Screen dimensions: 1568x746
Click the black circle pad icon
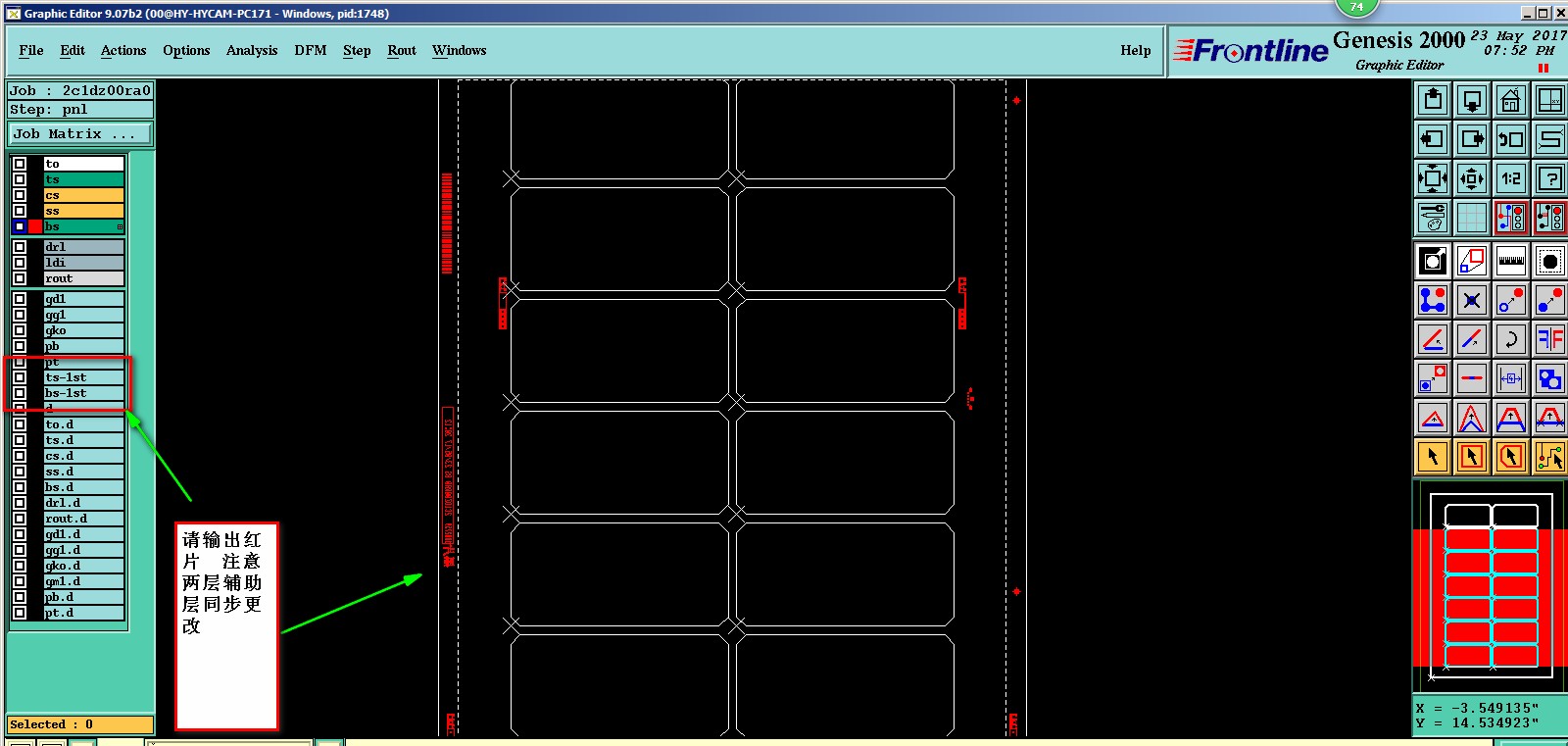pyautogui.click(x=1550, y=262)
